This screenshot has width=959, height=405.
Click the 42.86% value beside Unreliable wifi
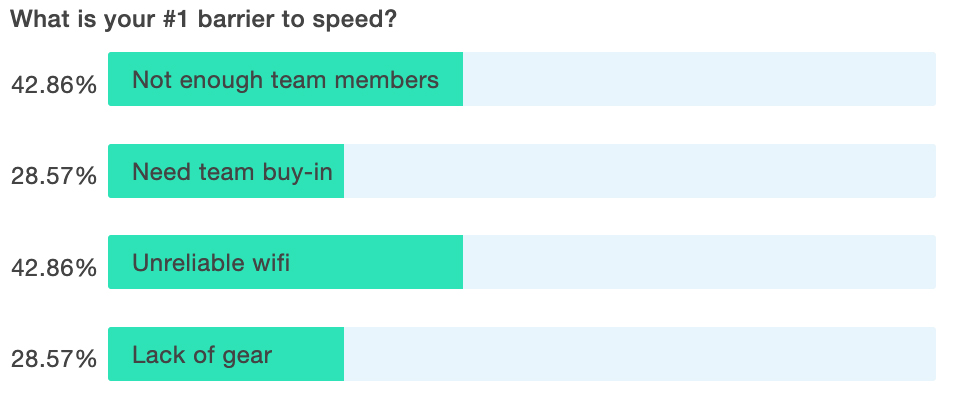[x=54, y=267]
